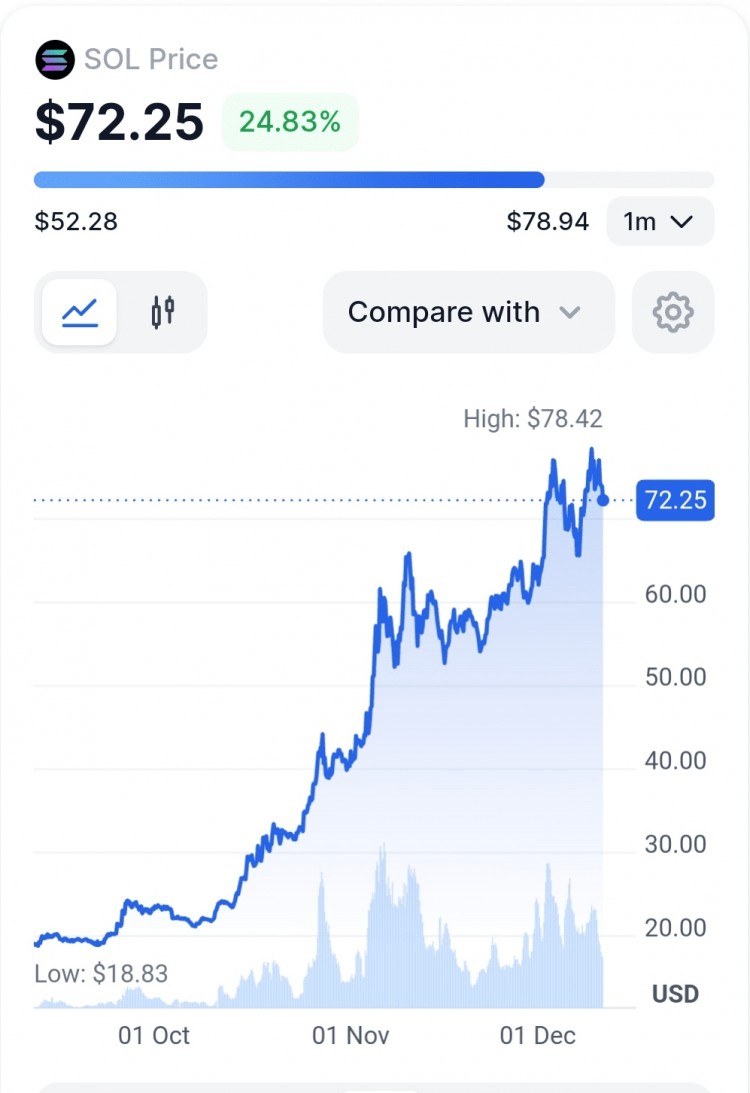Screen dimensions: 750x1093
Task: Click the Low: $18.83 label
Action: tap(101, 974)
